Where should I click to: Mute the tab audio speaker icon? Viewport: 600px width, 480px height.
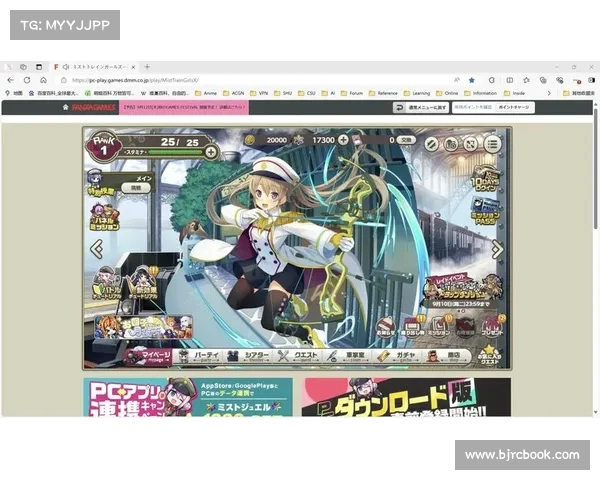[66, 67]
